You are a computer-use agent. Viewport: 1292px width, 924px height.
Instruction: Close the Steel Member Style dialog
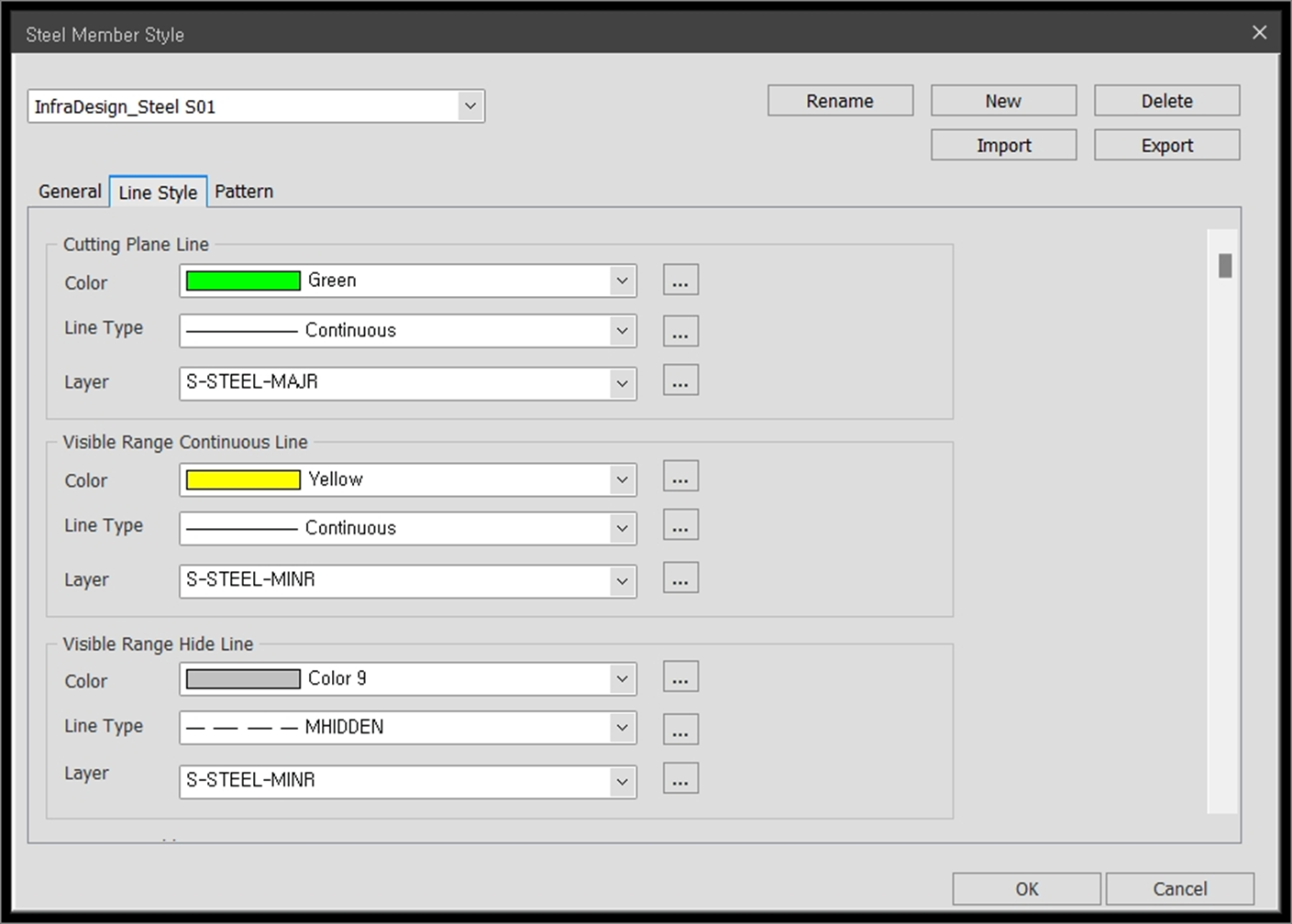tap(1259, 32)
